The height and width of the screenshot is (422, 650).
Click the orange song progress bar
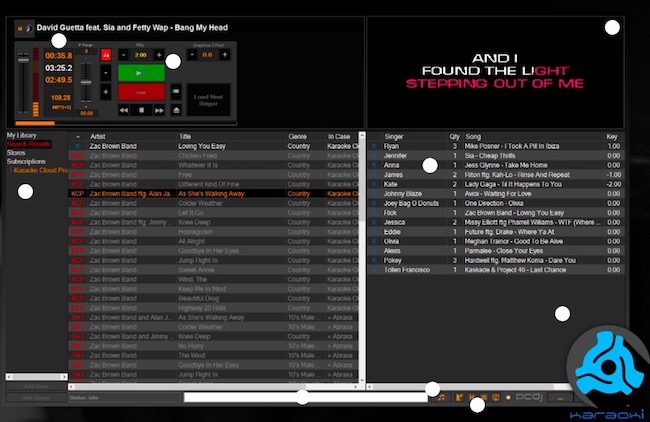click(35, 123)
